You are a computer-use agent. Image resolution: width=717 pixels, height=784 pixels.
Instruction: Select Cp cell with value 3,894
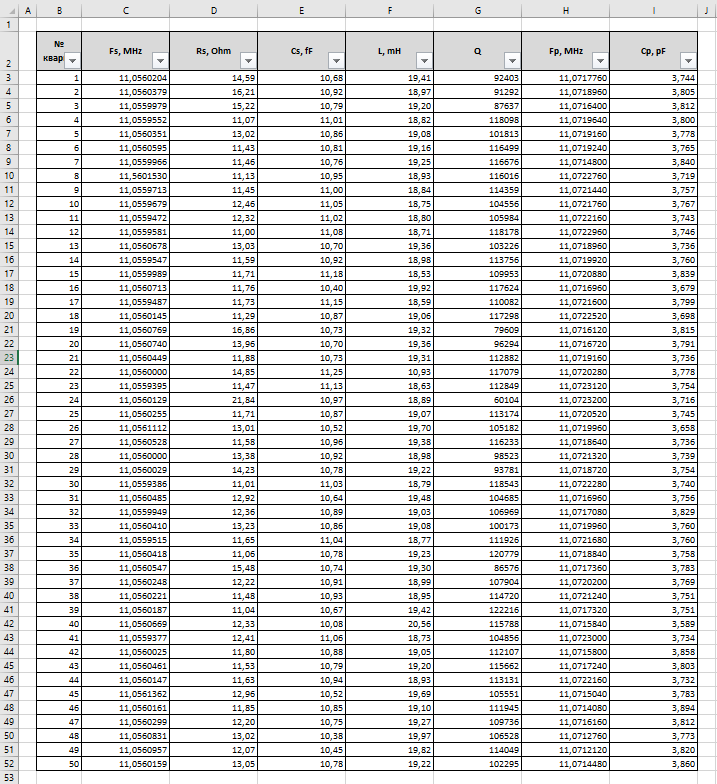point(654,708)
